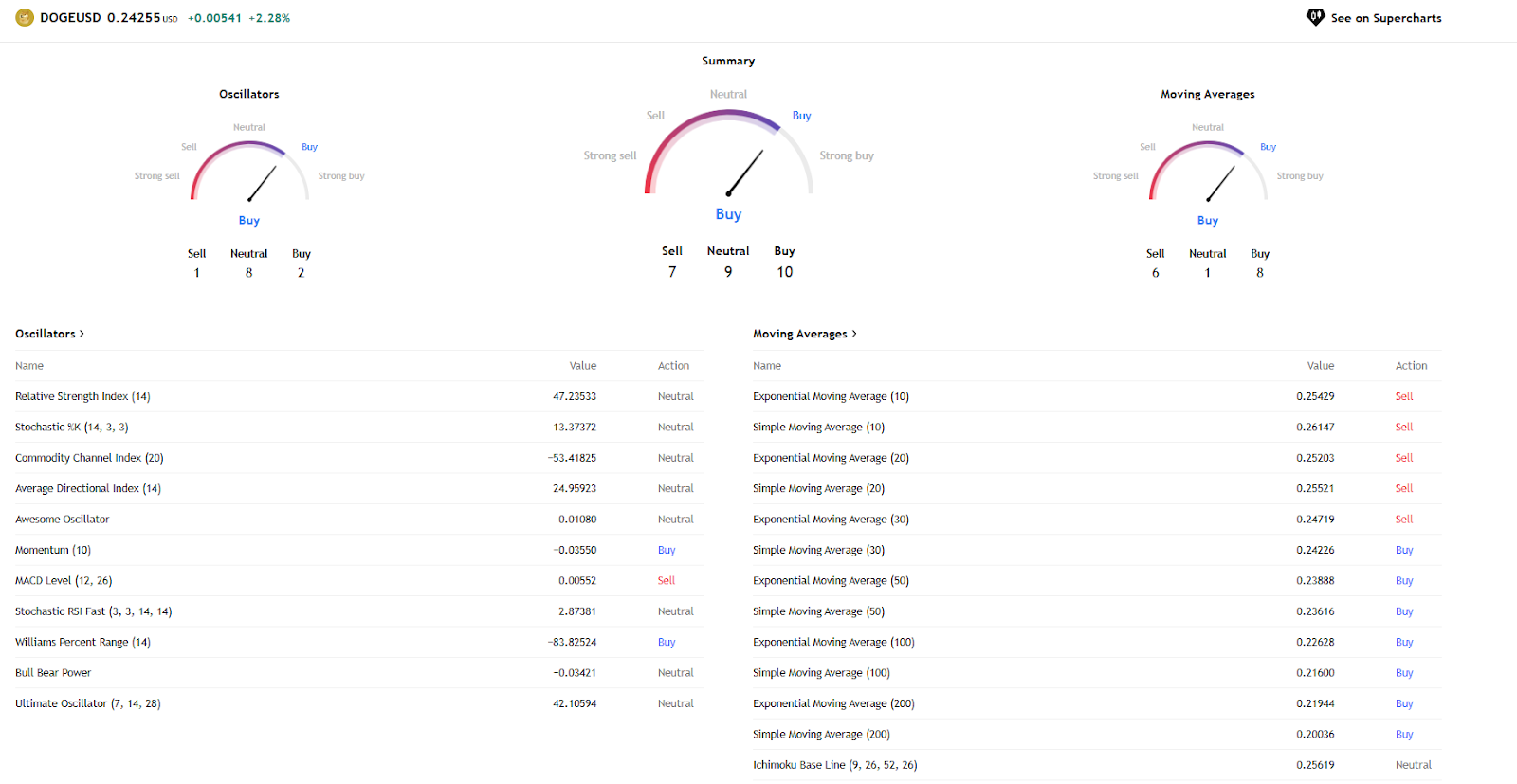Screen dimensions: 1517x784
Task: Click Ichimoku Base Line row name
Action: [x=834, y=765]
